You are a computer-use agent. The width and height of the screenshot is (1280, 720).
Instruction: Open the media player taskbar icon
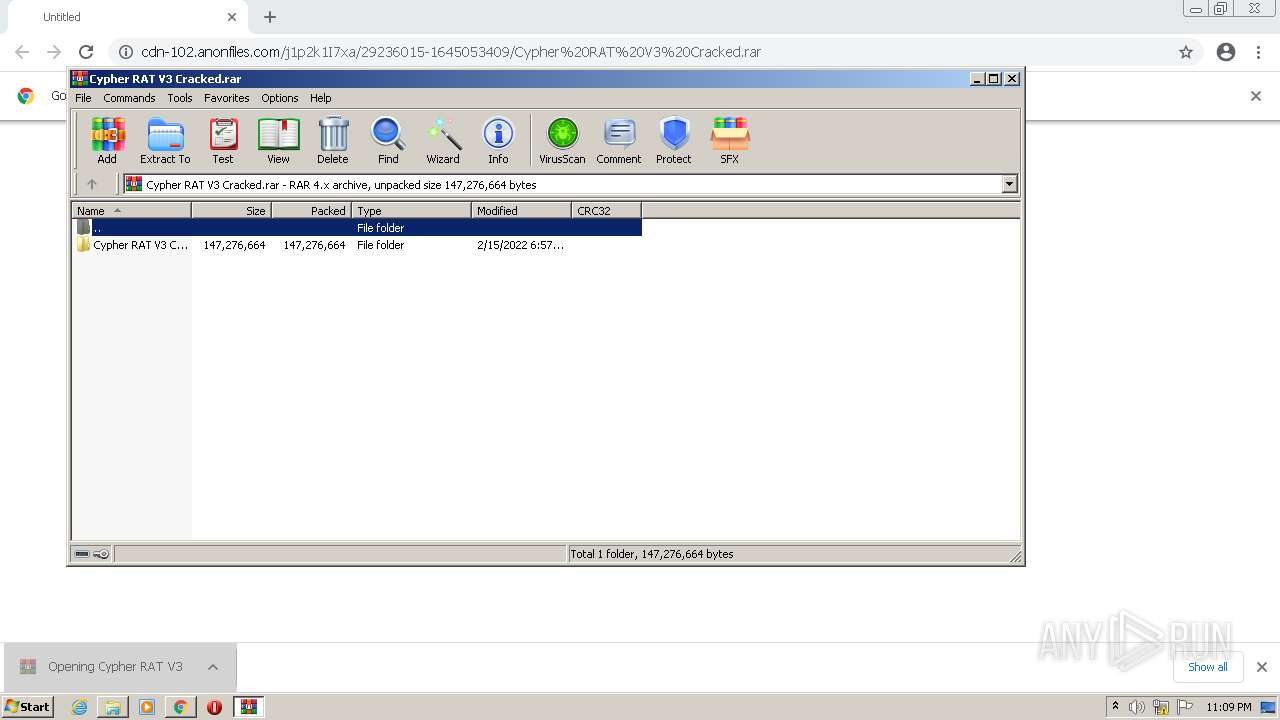click(x=147, y=707)
